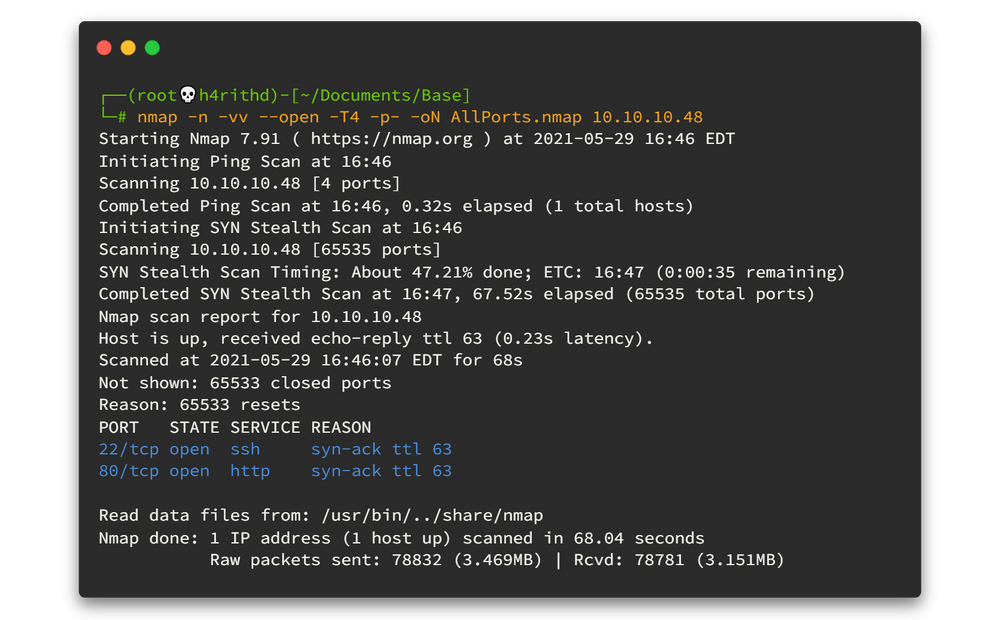Click the green maximize window dot
Screen dimensions: 1000x620
[152, 48]
